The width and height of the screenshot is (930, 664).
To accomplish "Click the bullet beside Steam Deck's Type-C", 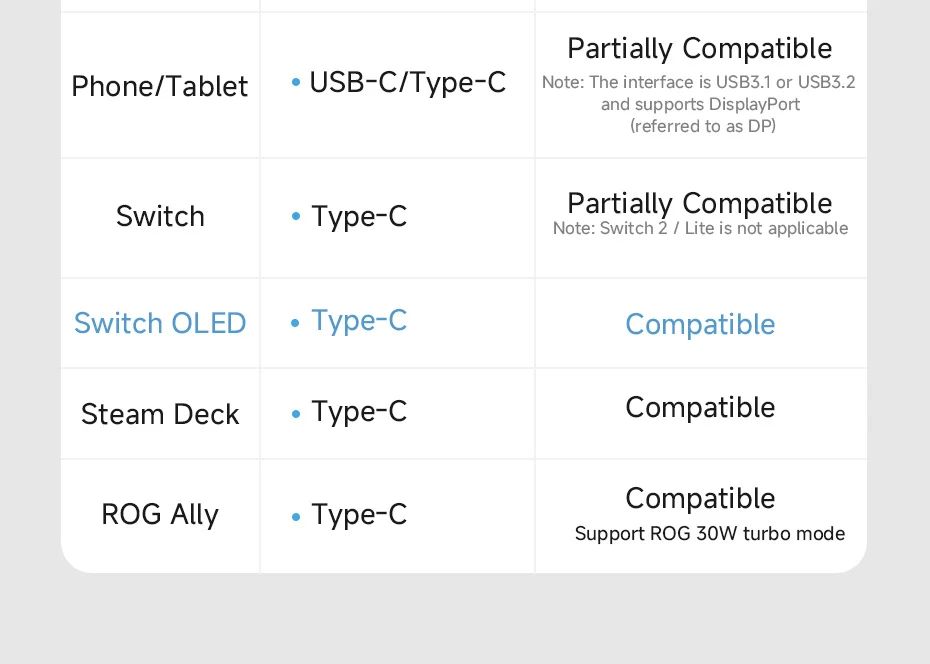I will 296,414.
